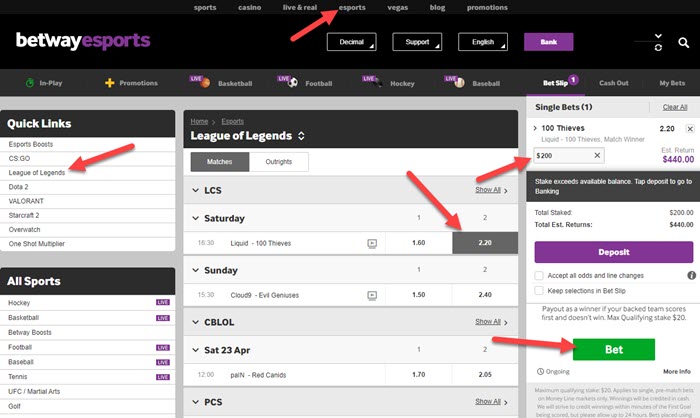Open League of Legends game switcher

[x=301, y=136]
